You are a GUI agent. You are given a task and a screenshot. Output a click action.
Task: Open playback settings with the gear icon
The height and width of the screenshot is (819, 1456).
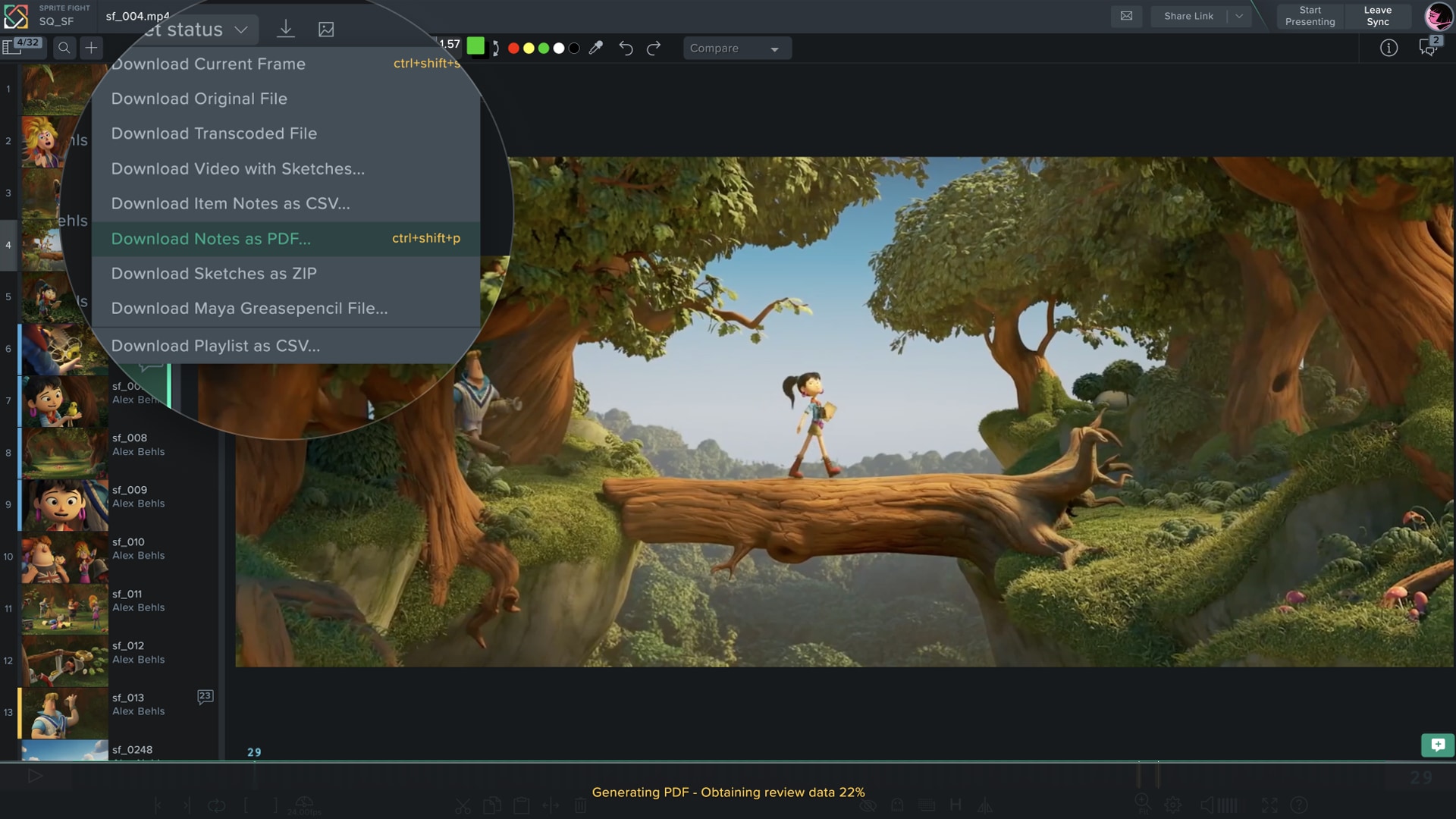[x=1174, y=805]
